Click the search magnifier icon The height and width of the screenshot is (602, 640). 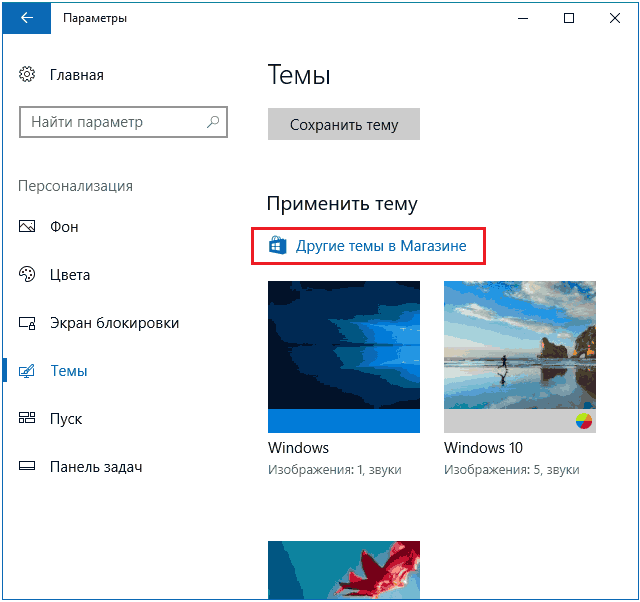pos(213,122)
